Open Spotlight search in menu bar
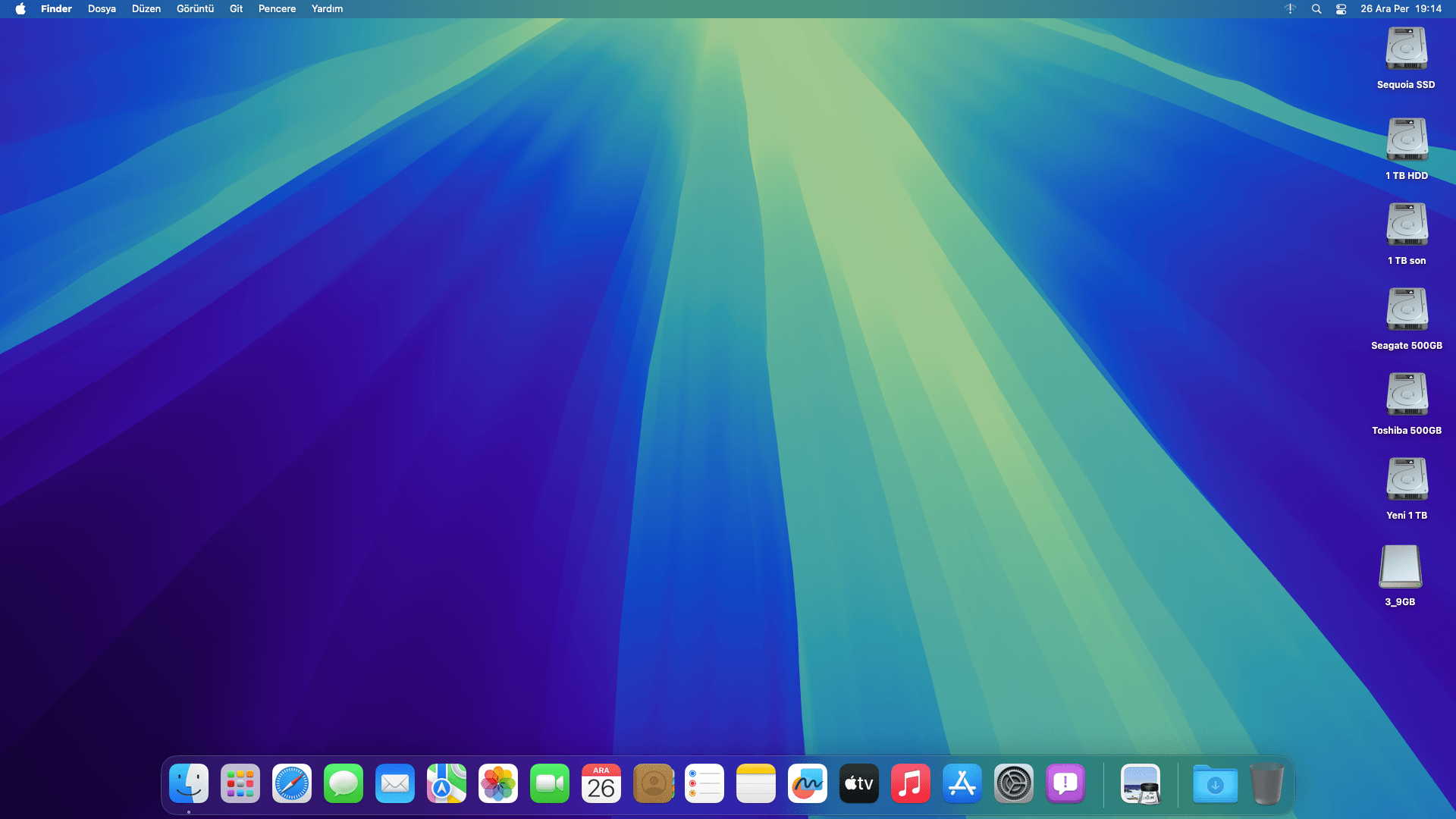This screenshot has width=1456, height=819. (x=1316, y=9)
